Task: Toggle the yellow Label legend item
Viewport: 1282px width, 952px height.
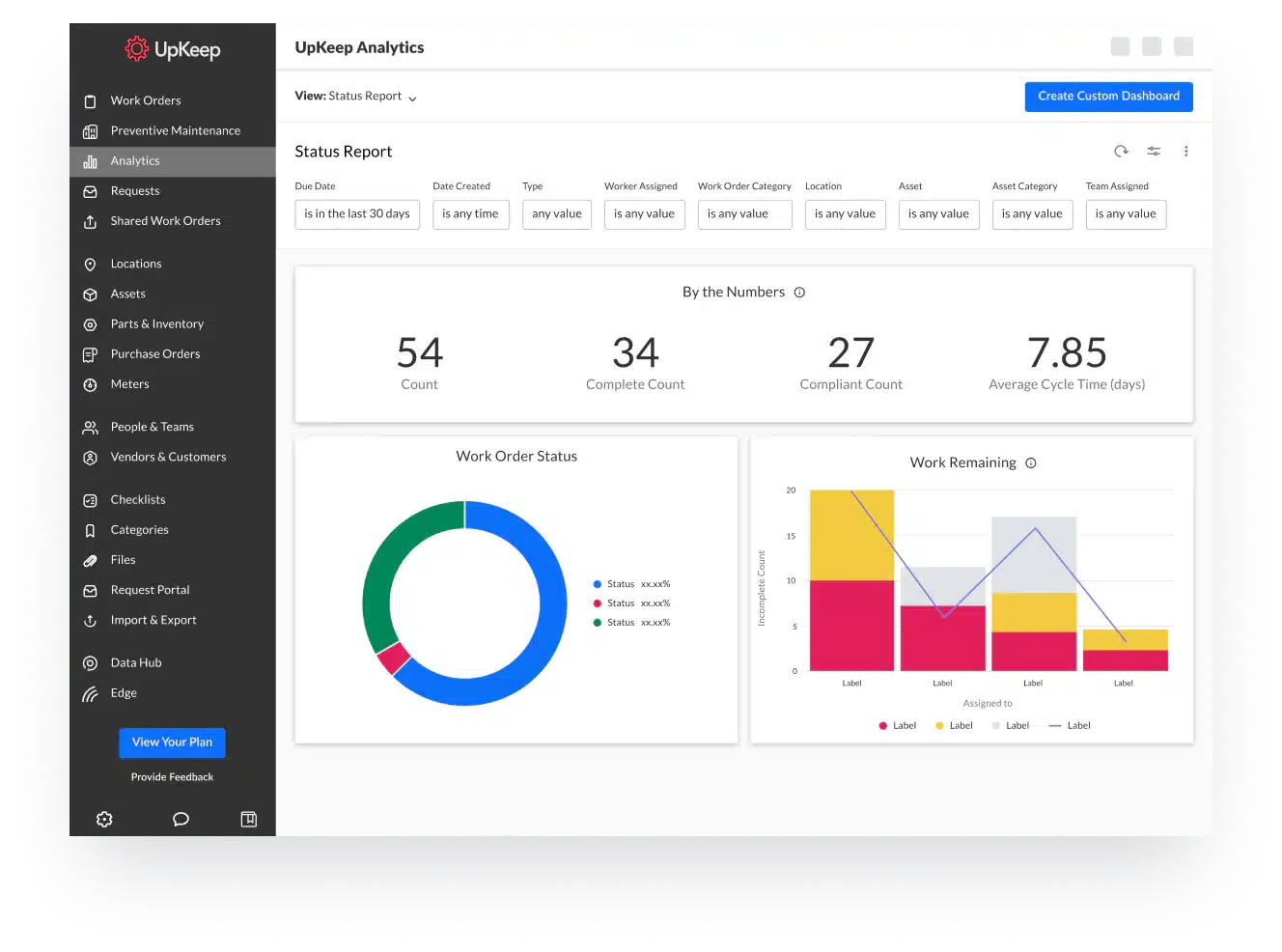Action: point(954,726)
